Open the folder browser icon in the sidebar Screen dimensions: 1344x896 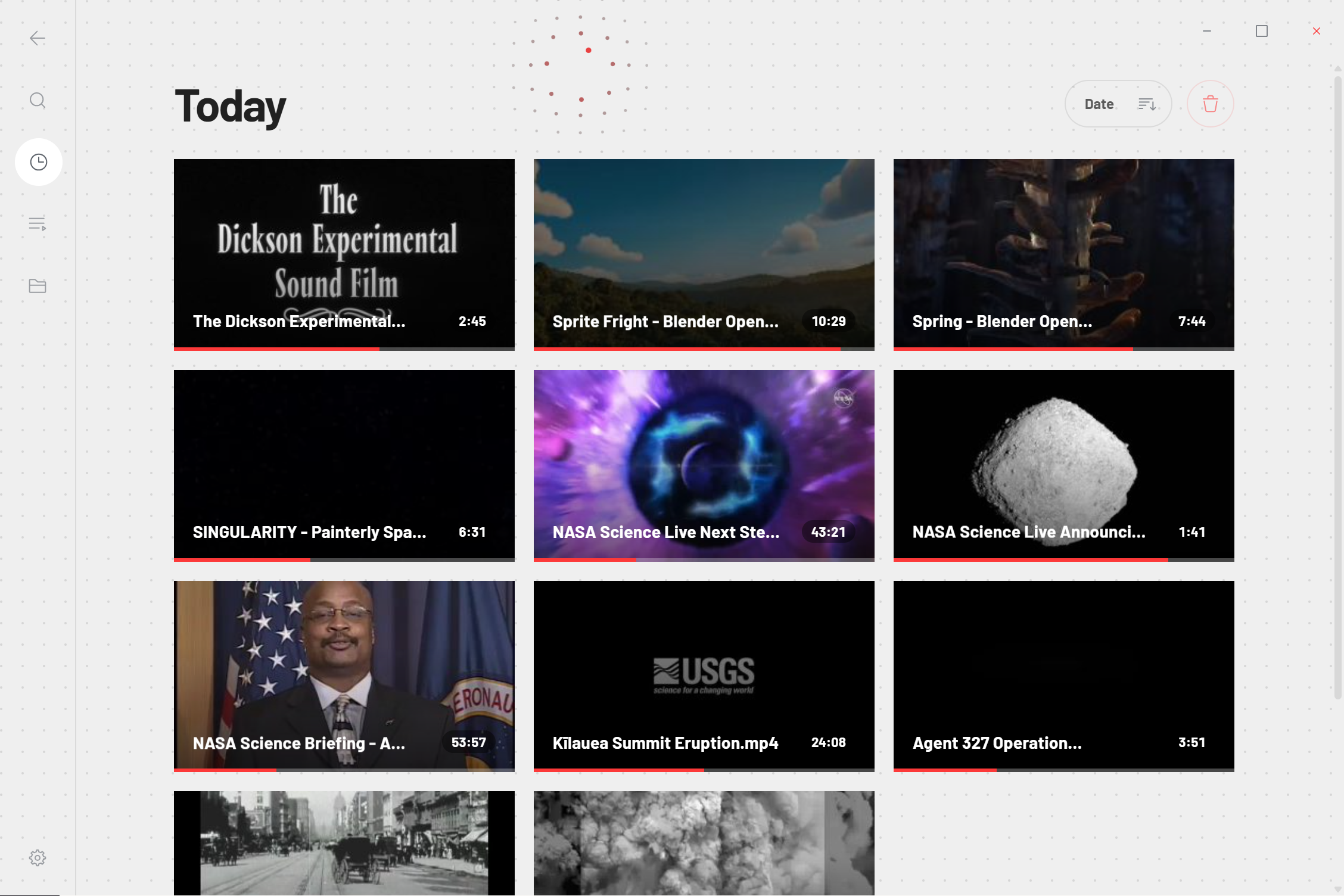tap(38, 286)
